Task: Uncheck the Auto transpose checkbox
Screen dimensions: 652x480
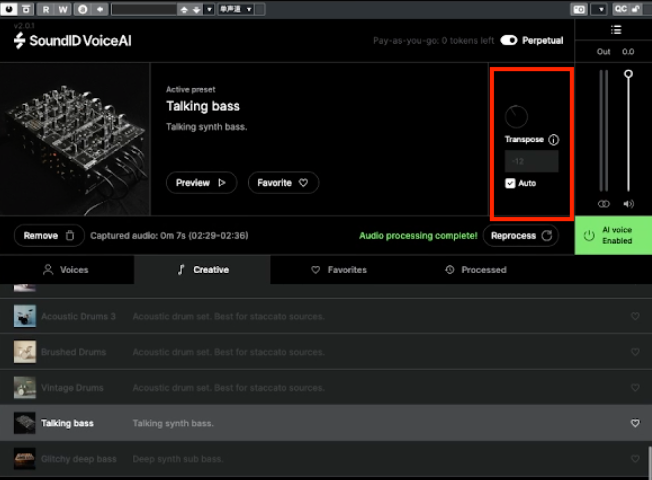Action: tap(510, 183)
